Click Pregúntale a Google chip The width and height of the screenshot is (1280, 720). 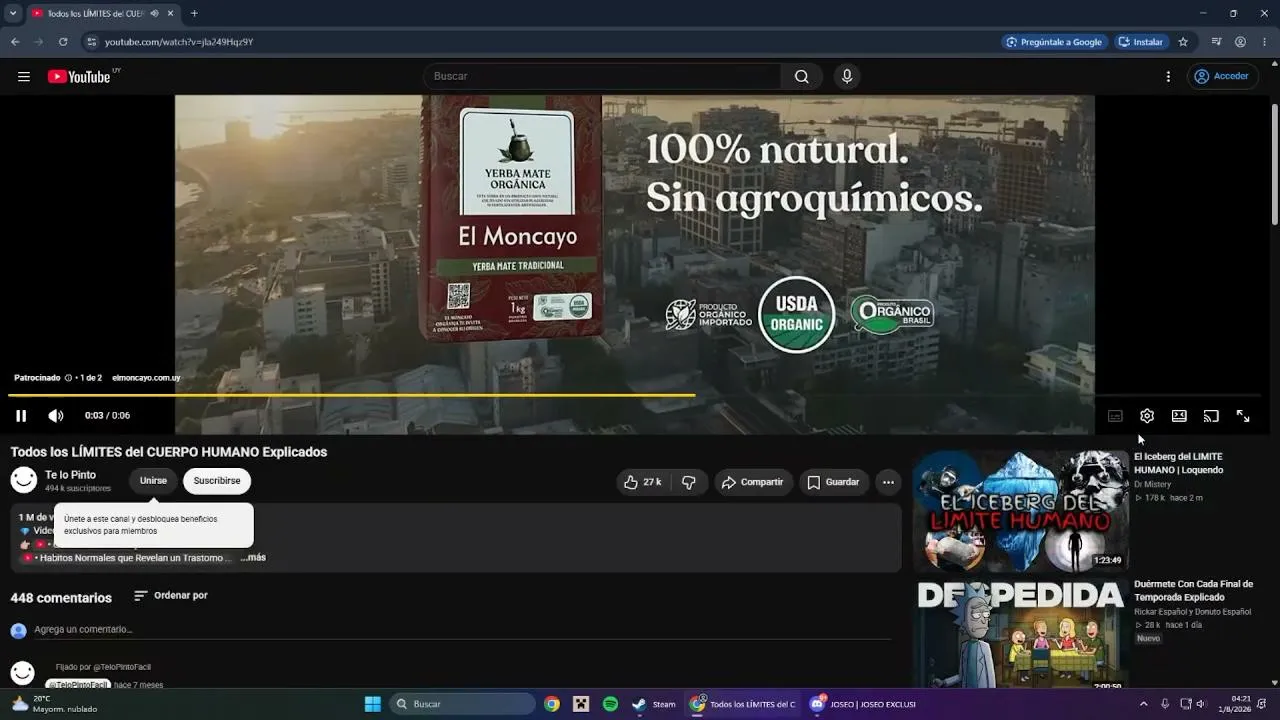point(1054,42)
